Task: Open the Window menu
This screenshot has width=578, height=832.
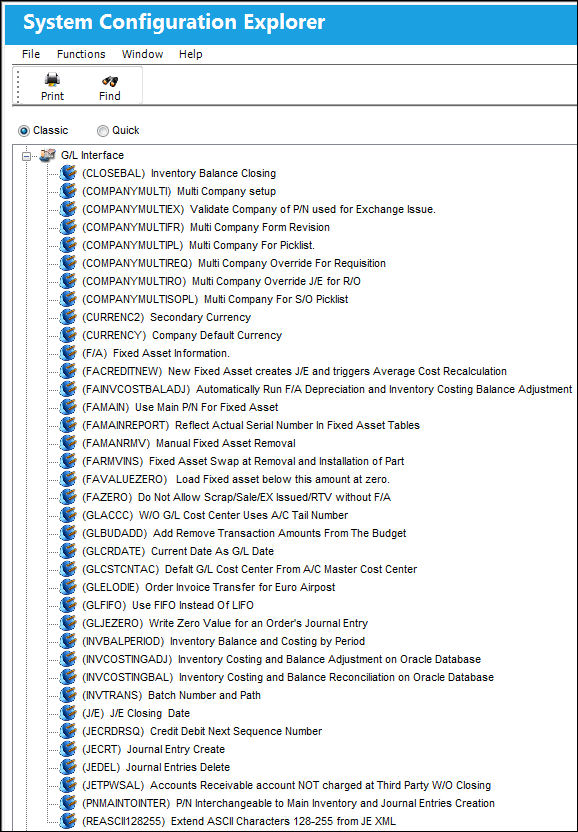Action: (x=142, y=54)
